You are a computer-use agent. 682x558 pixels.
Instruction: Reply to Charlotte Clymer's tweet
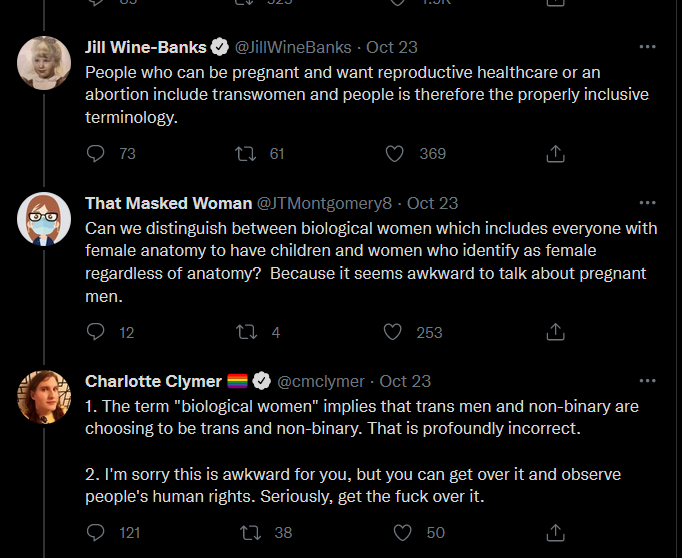96,532
